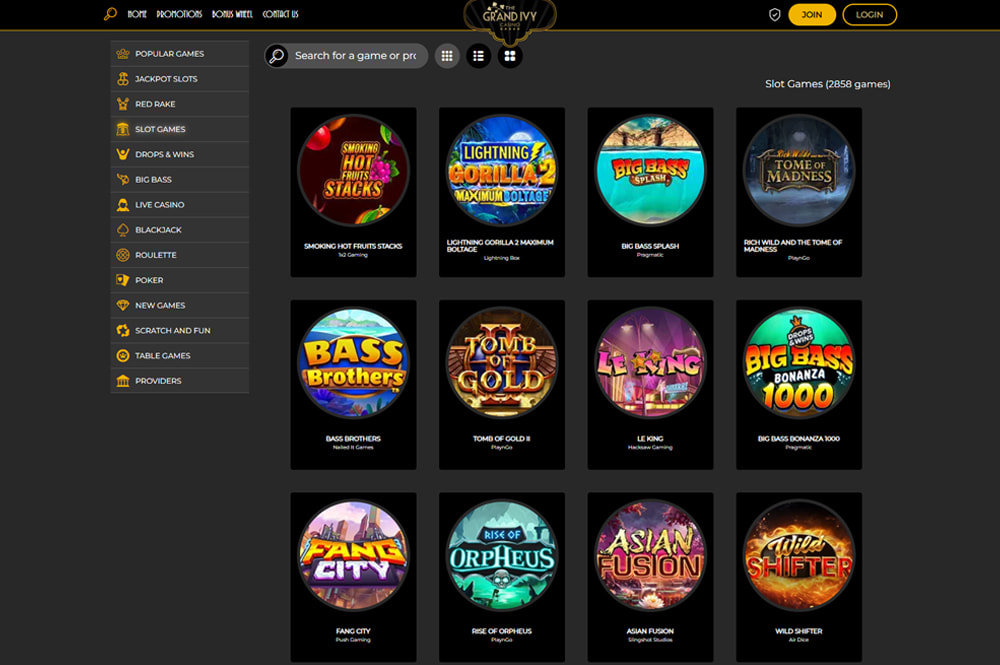
Task: Click the 'ASIAN FUSION' title text
Action: 651,631
